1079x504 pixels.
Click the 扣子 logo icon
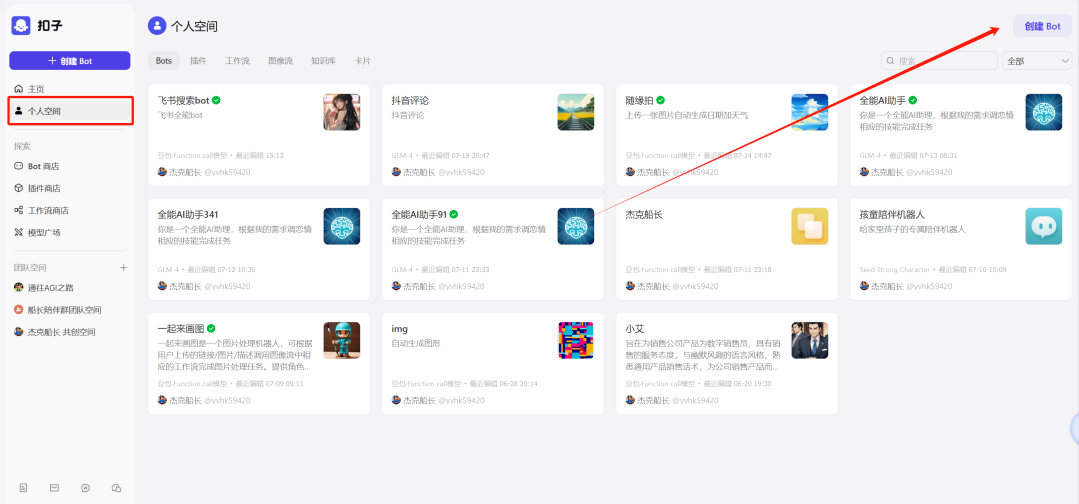pyautogui.click(x=21, y=25)
